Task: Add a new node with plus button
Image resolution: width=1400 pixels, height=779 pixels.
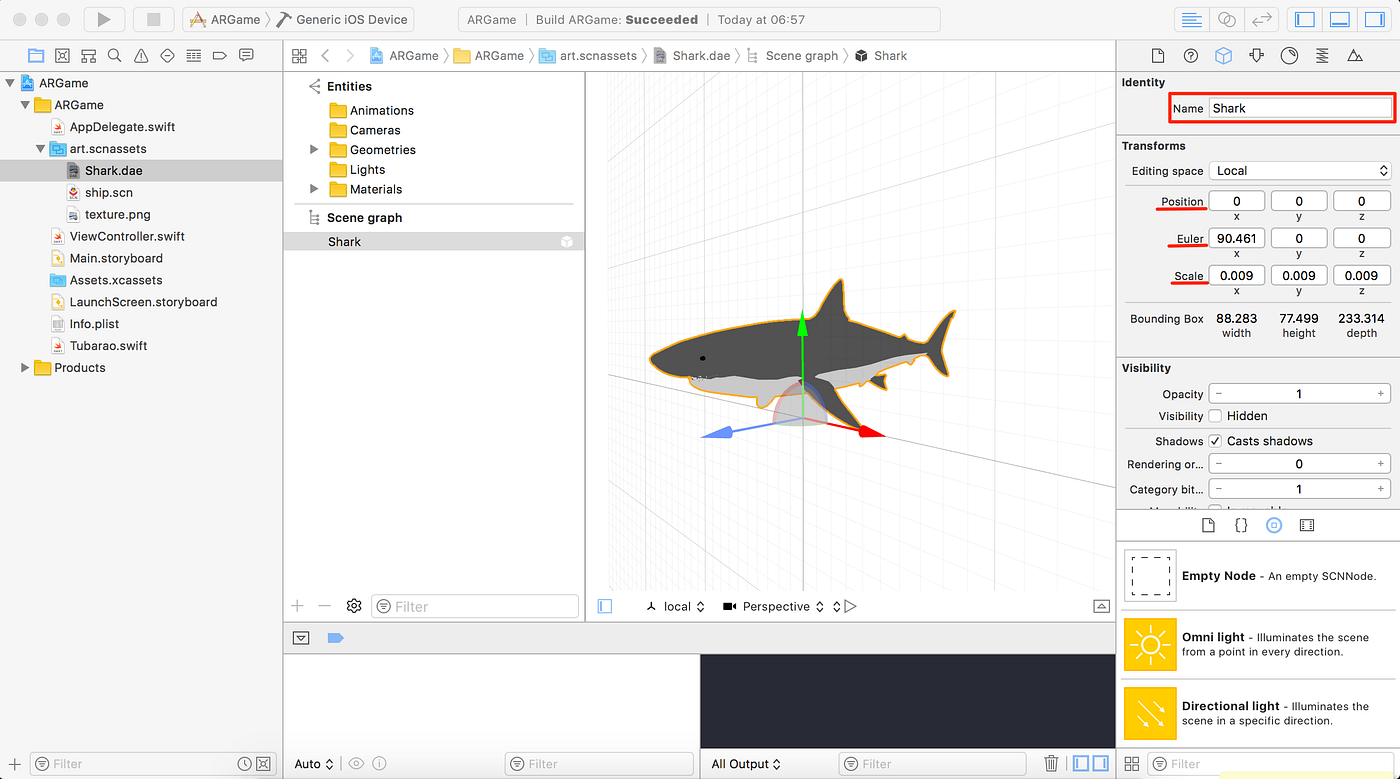Action: [x=297, y=606]
